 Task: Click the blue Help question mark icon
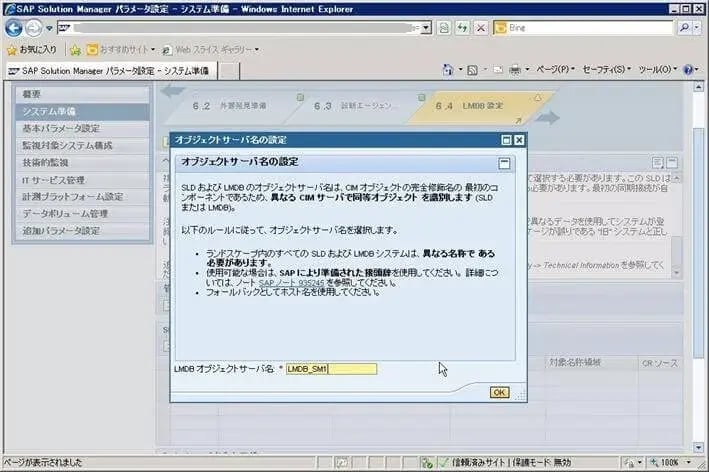(x=688, y=70)
